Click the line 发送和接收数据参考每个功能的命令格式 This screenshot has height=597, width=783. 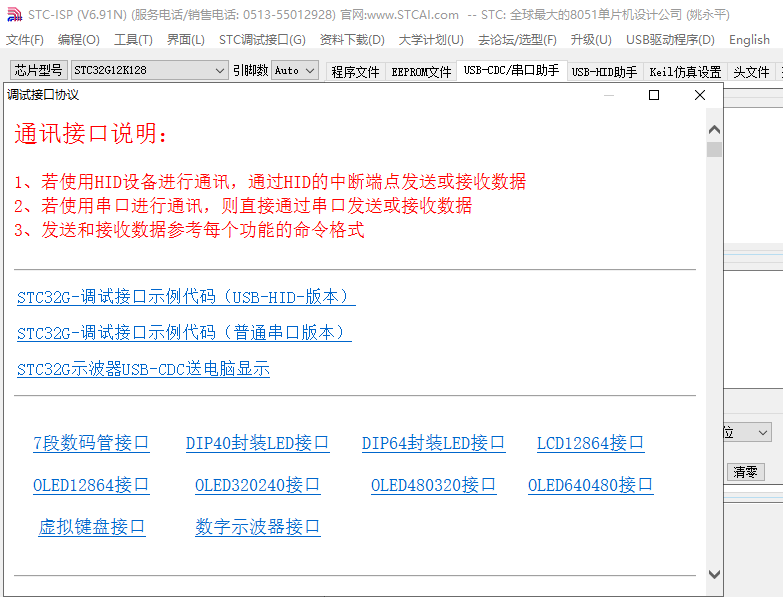189,230
